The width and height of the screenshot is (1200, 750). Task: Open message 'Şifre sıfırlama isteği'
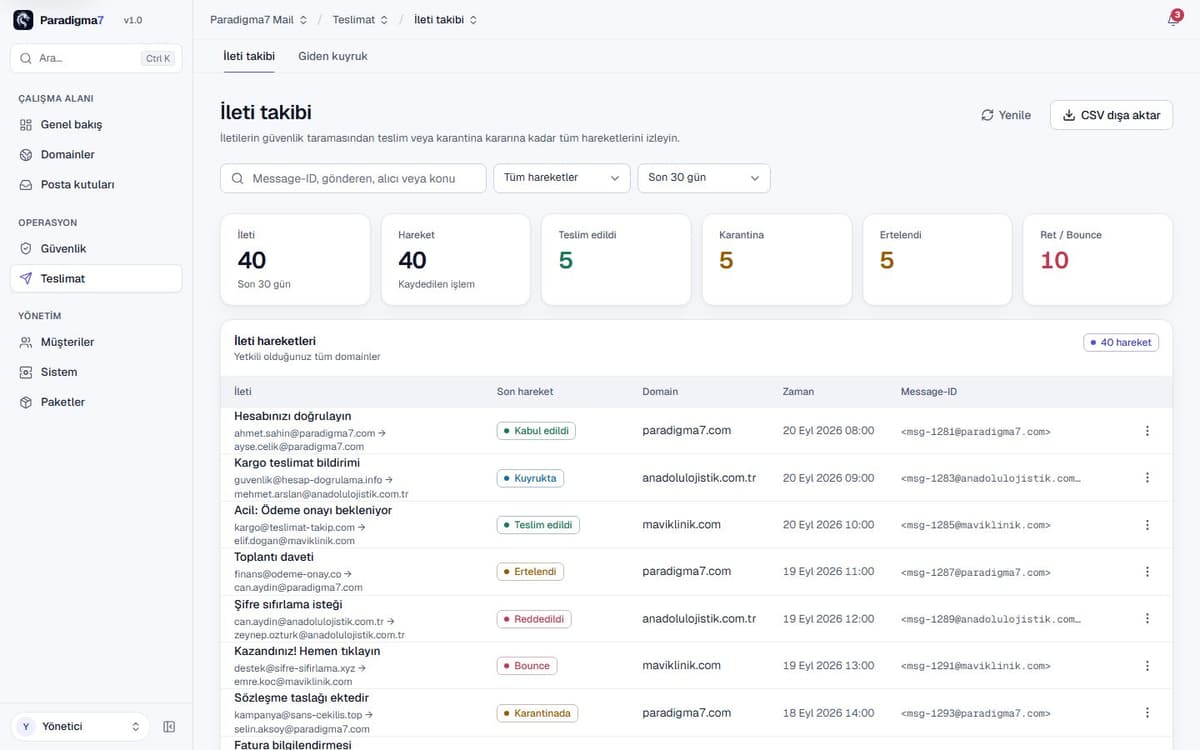click(x=288, y=604)
